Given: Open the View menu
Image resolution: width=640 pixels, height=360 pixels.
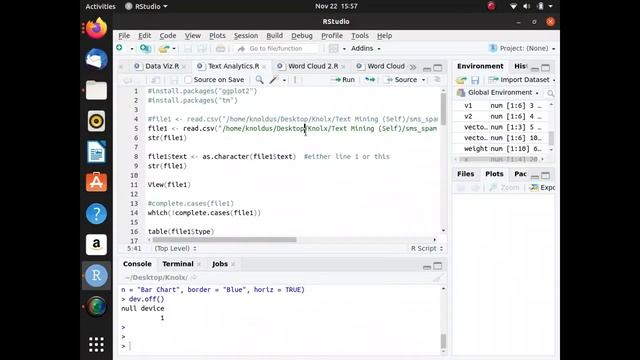Looking at the screenshot, I should [x=193, y=36].
